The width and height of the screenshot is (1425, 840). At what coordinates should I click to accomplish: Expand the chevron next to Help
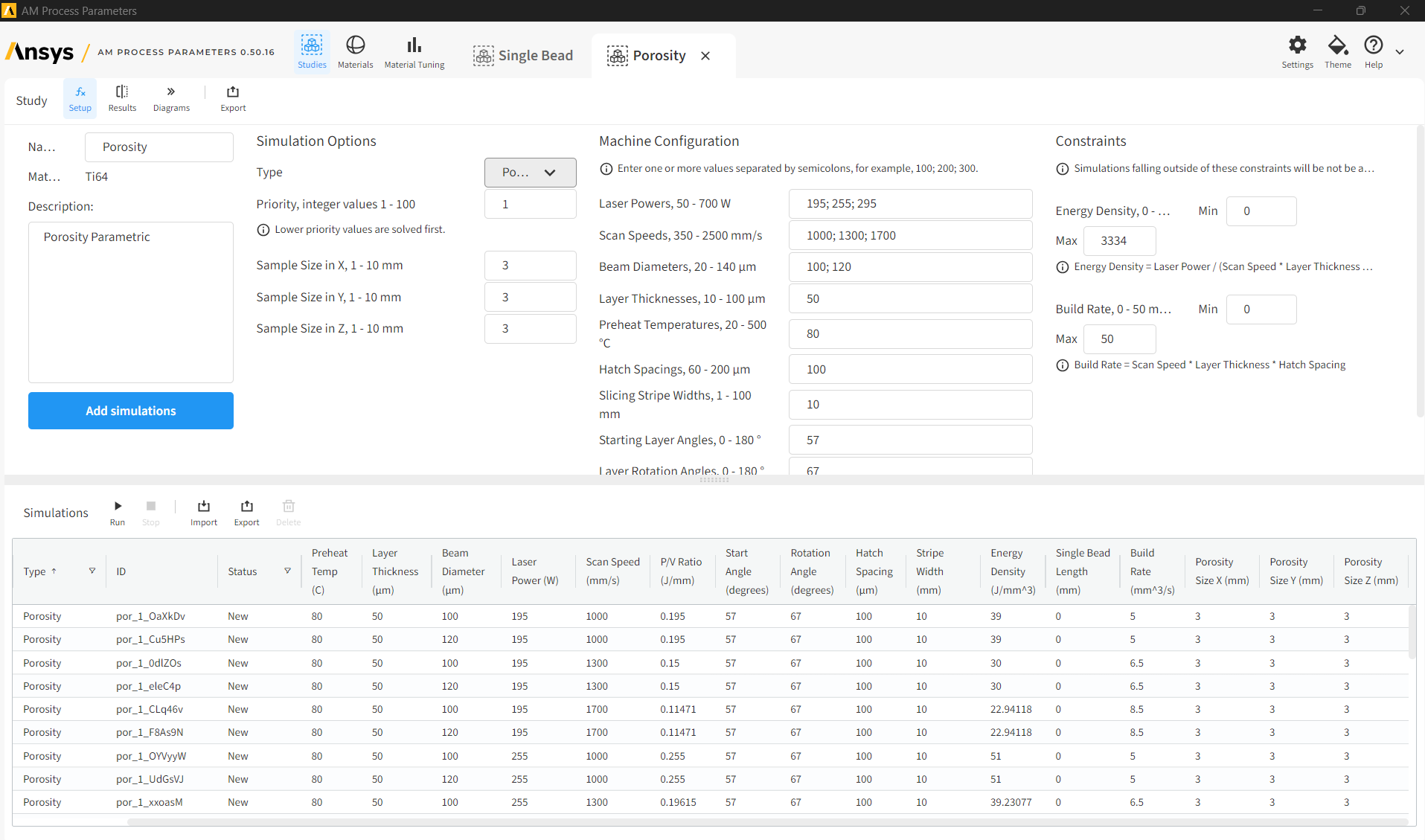pos(1400,52)
